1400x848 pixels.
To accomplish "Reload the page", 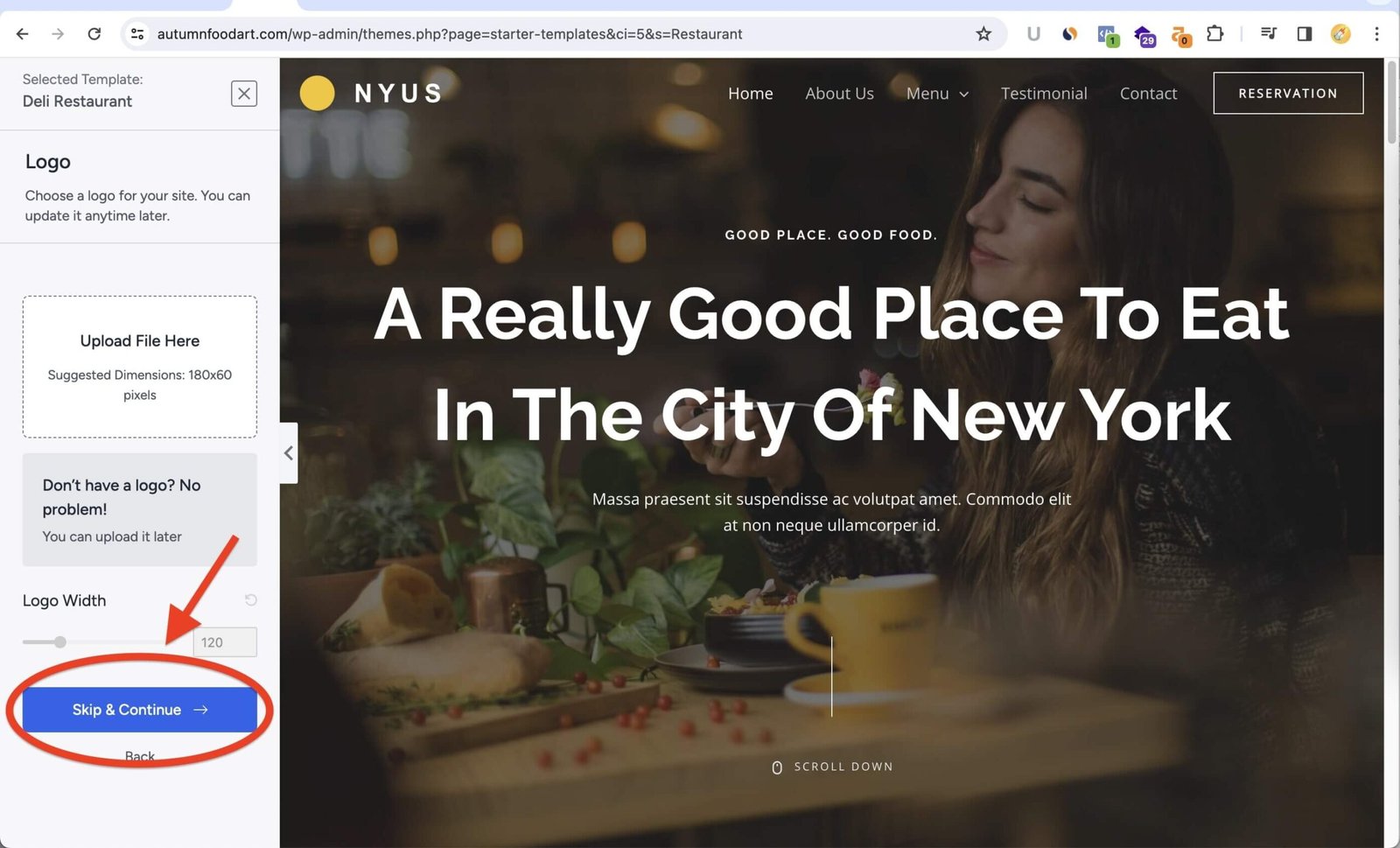I will click(x=94, y=34).
